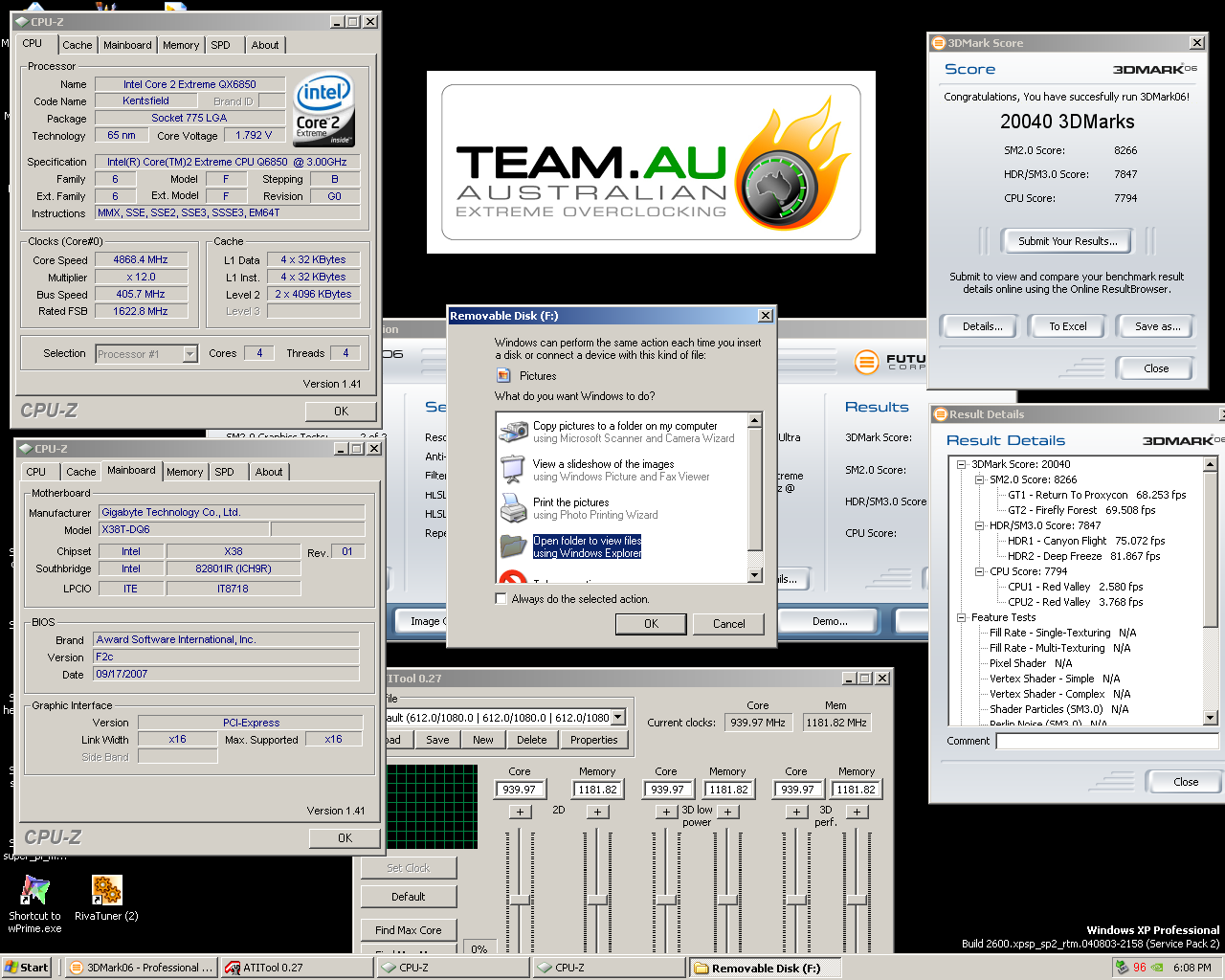The width and height of the screenshot is (1225, 980).
Task: Enable Always do the selected action checkbox
Action: pyautogui.click(x=501, y=599)
